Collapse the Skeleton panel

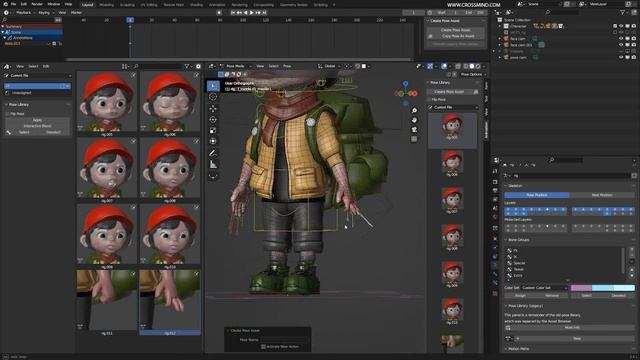pos(506,186)
